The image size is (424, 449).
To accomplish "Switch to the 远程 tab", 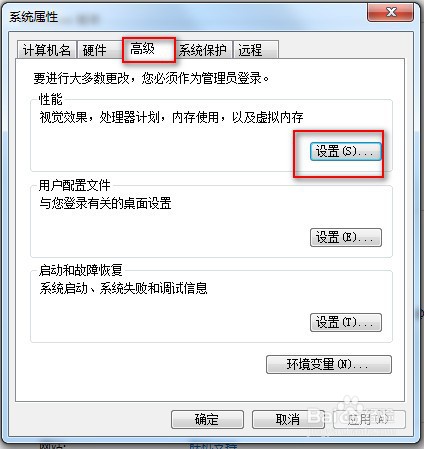I will pyautogui.click(x=256, y=50).
